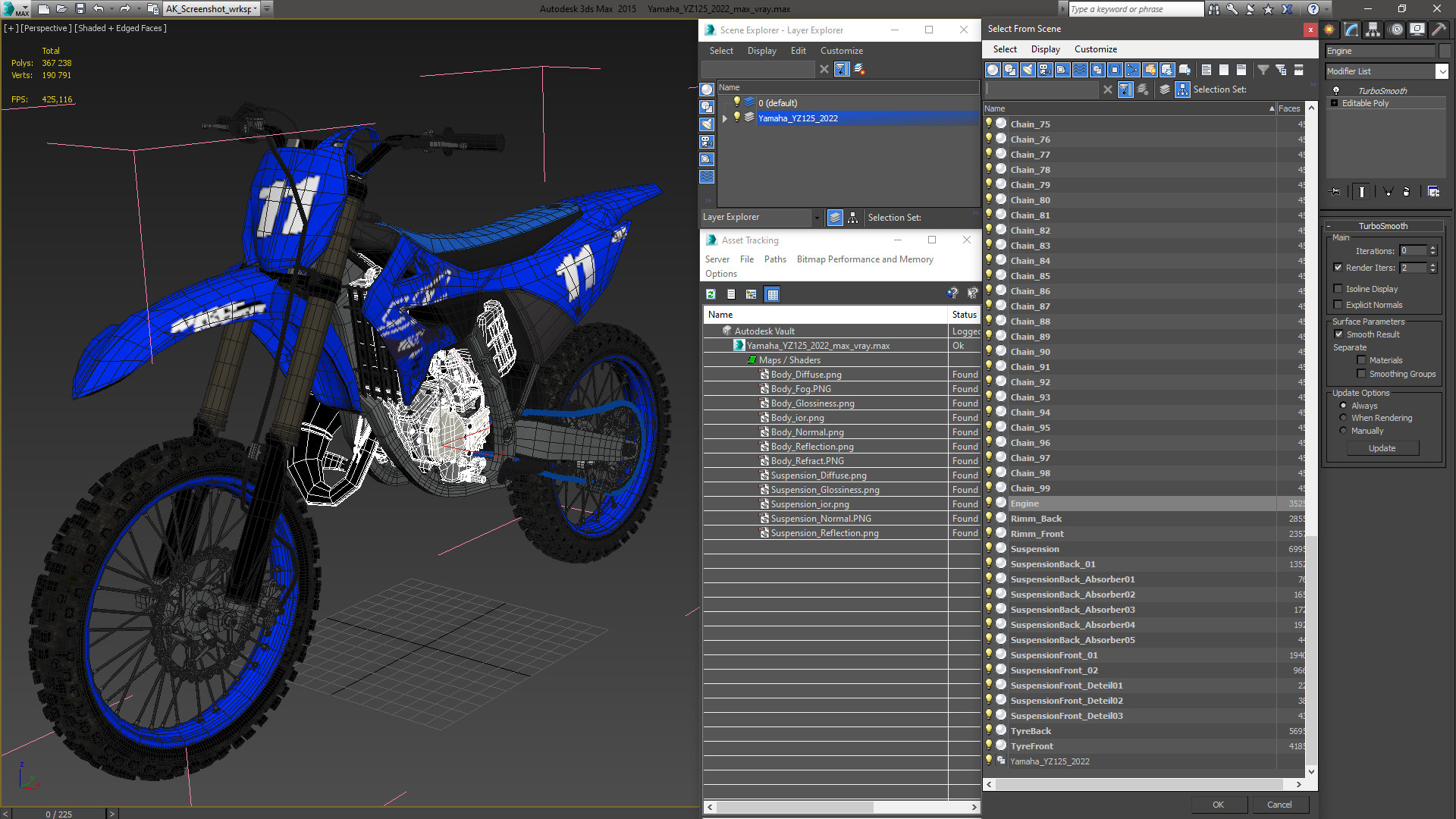Open the Display panel tab icon
Image resolution: width=1456 pixels, height=819 pixels.
click(x=1417, y=30)
